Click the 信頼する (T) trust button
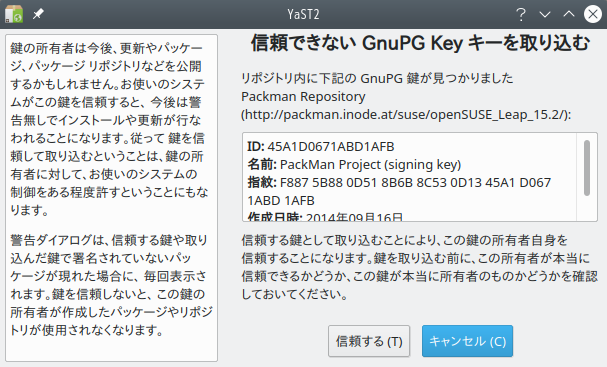Image resolution: width=607 pixels, height=367 pixels. (369, 341)
